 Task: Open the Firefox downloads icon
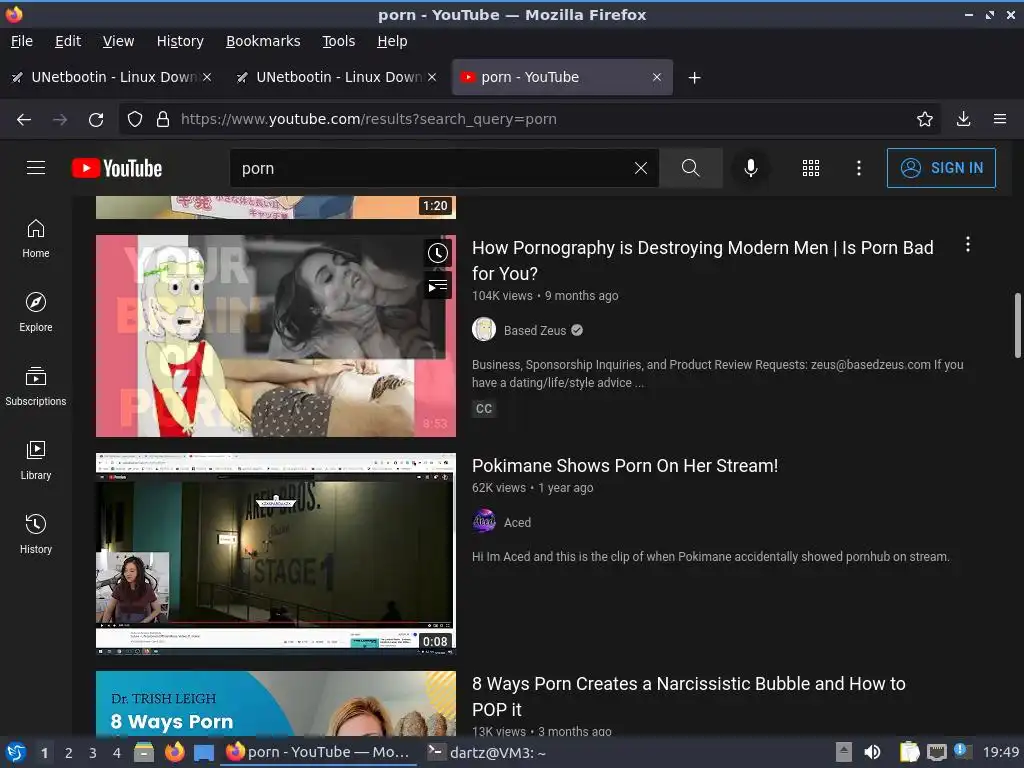963,119
